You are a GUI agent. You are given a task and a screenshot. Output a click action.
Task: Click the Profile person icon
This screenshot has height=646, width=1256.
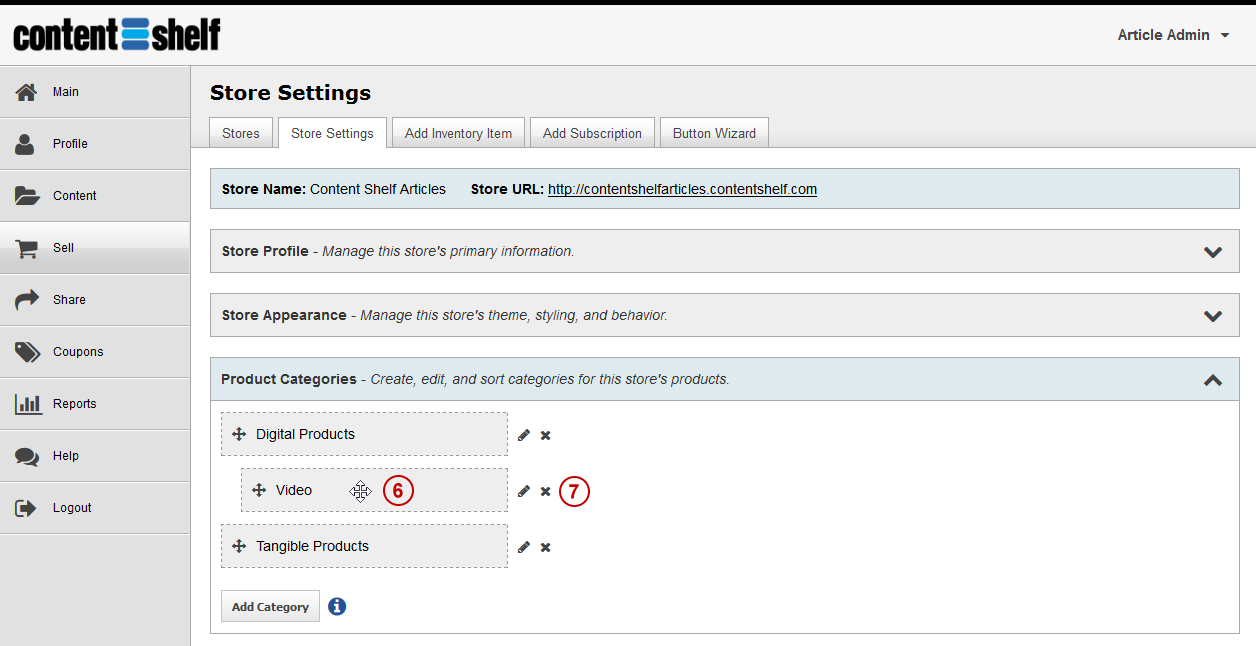(26, 144)
